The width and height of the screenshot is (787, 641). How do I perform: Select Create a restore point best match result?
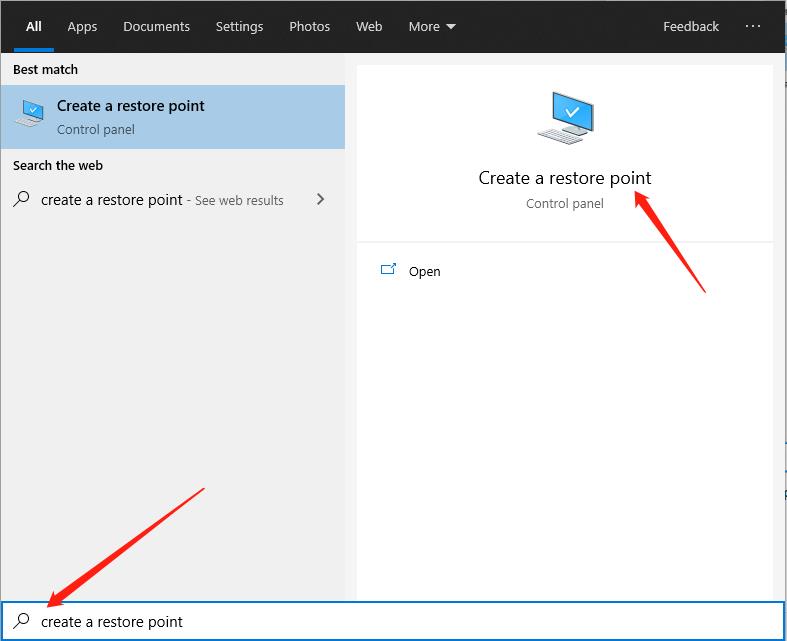(x=173, y=117)
